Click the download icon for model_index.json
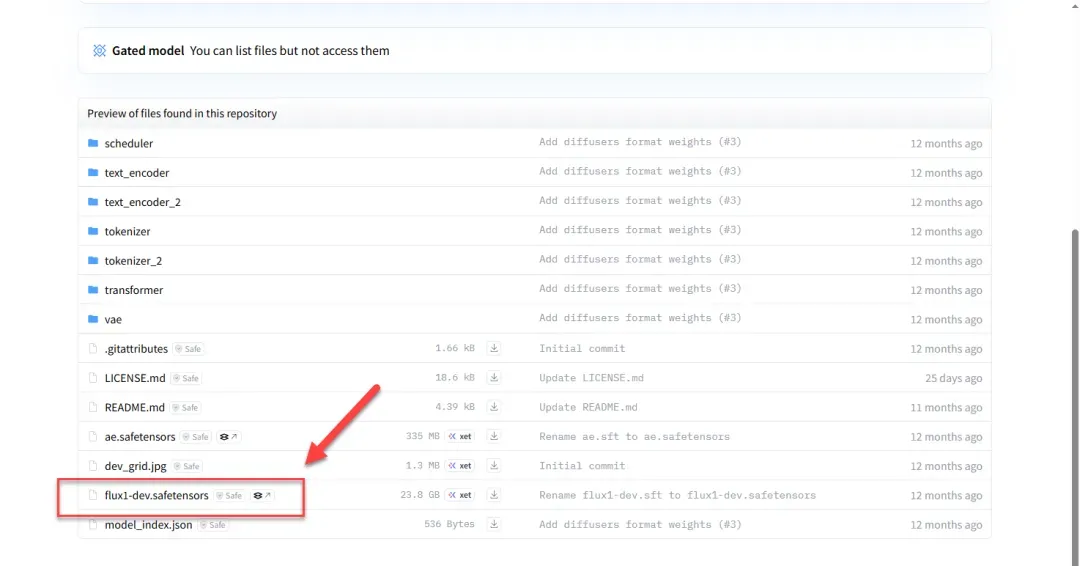Screen dimensions: 1080x566 pyautogui.click(x=493, y=524)
